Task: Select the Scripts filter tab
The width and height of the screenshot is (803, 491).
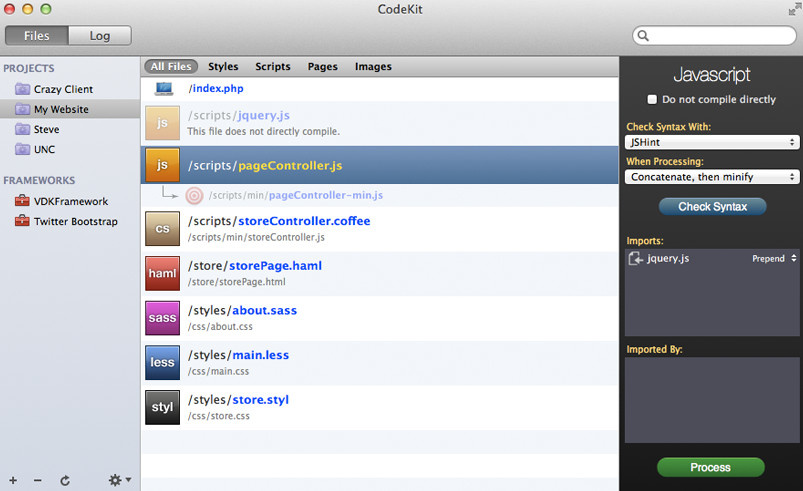Action: (x=273, y=67)
